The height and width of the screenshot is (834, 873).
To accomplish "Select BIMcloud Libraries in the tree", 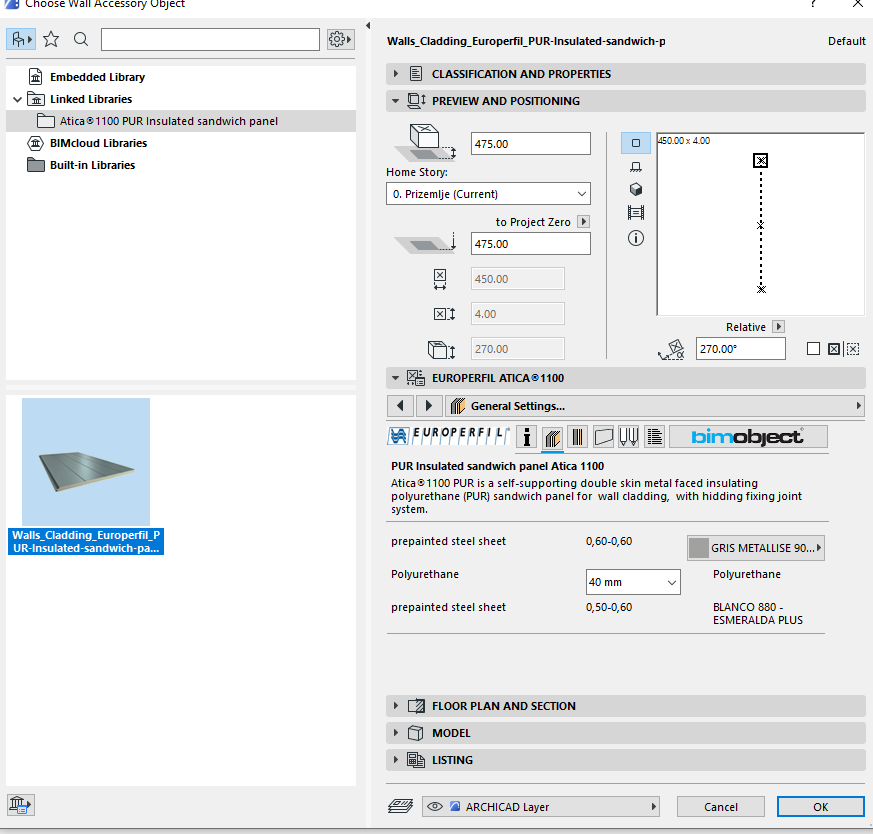I will [98, 143].
